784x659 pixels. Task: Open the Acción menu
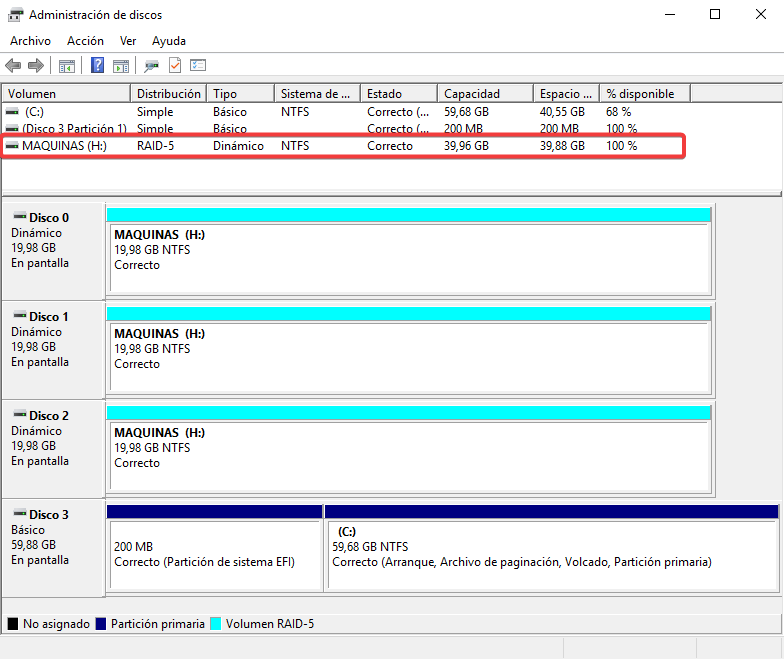click(85, 41)
